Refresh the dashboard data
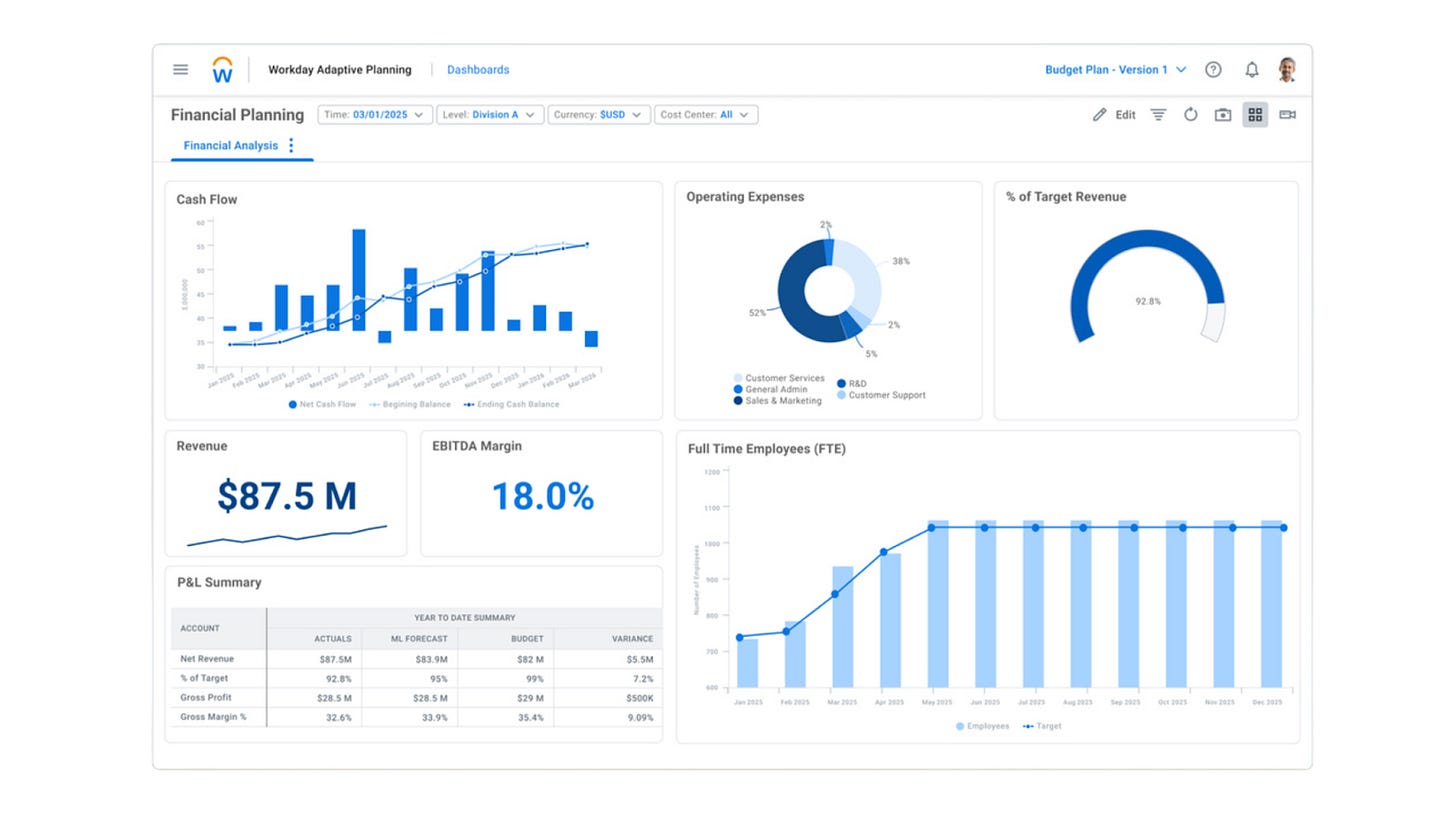1456x819 pixels. [x=1190, y=114]
